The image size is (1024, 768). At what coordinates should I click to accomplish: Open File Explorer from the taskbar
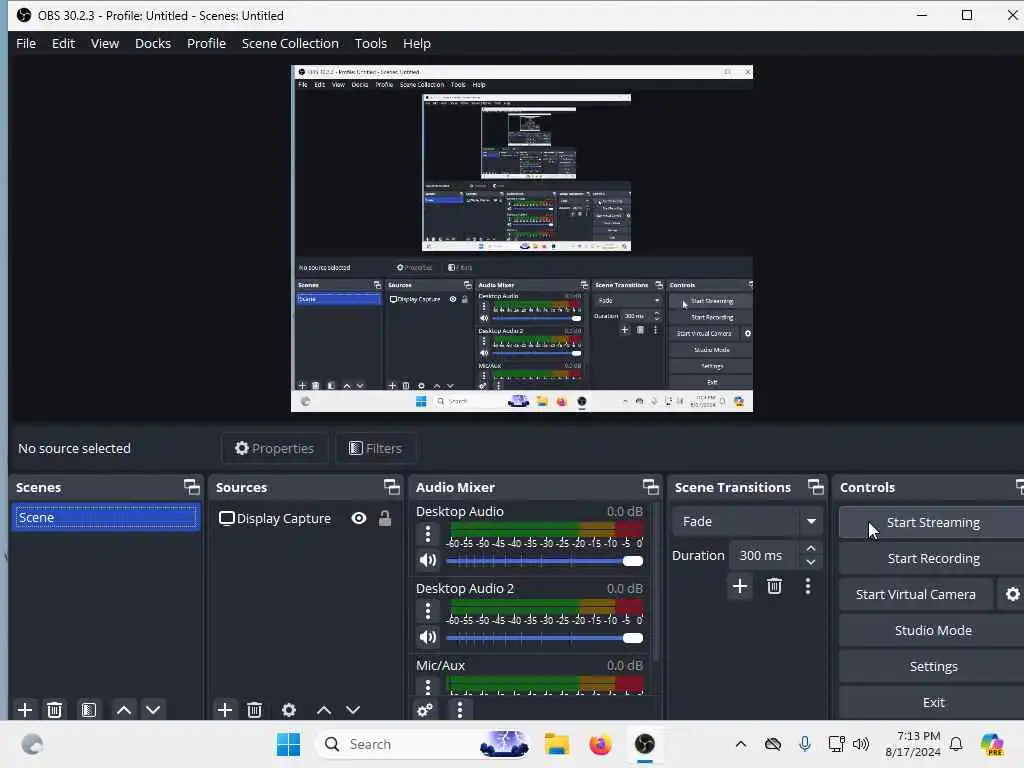click(x=557, y=744)
